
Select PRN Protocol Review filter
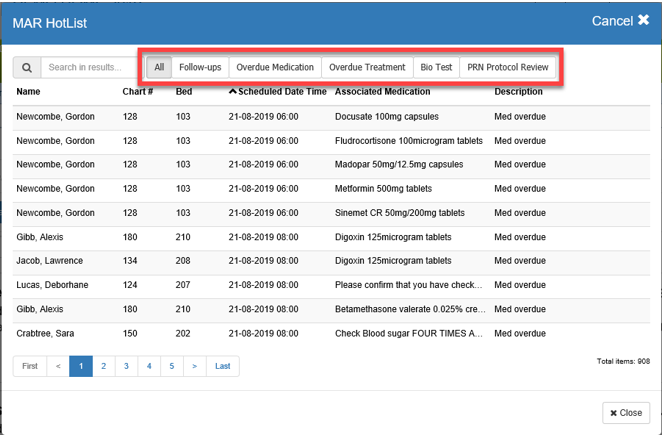tap(508, 68)
